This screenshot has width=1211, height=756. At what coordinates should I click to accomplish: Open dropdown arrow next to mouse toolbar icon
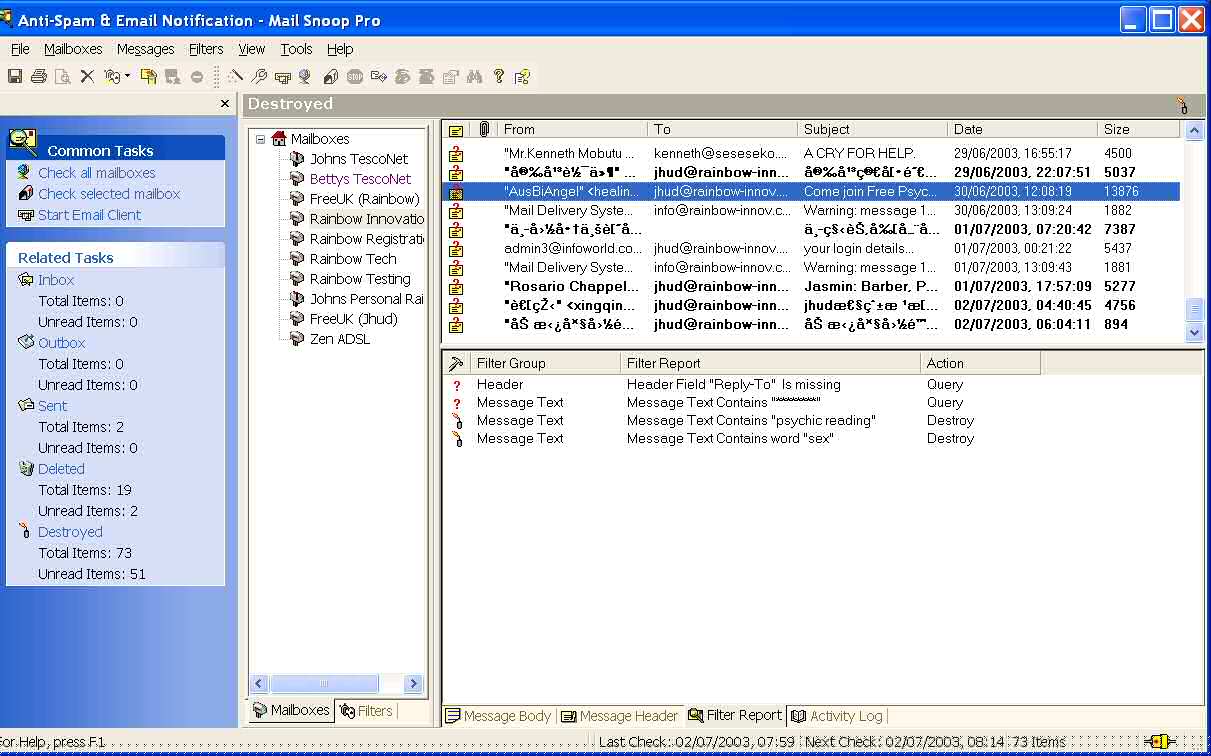pos(127,76)
